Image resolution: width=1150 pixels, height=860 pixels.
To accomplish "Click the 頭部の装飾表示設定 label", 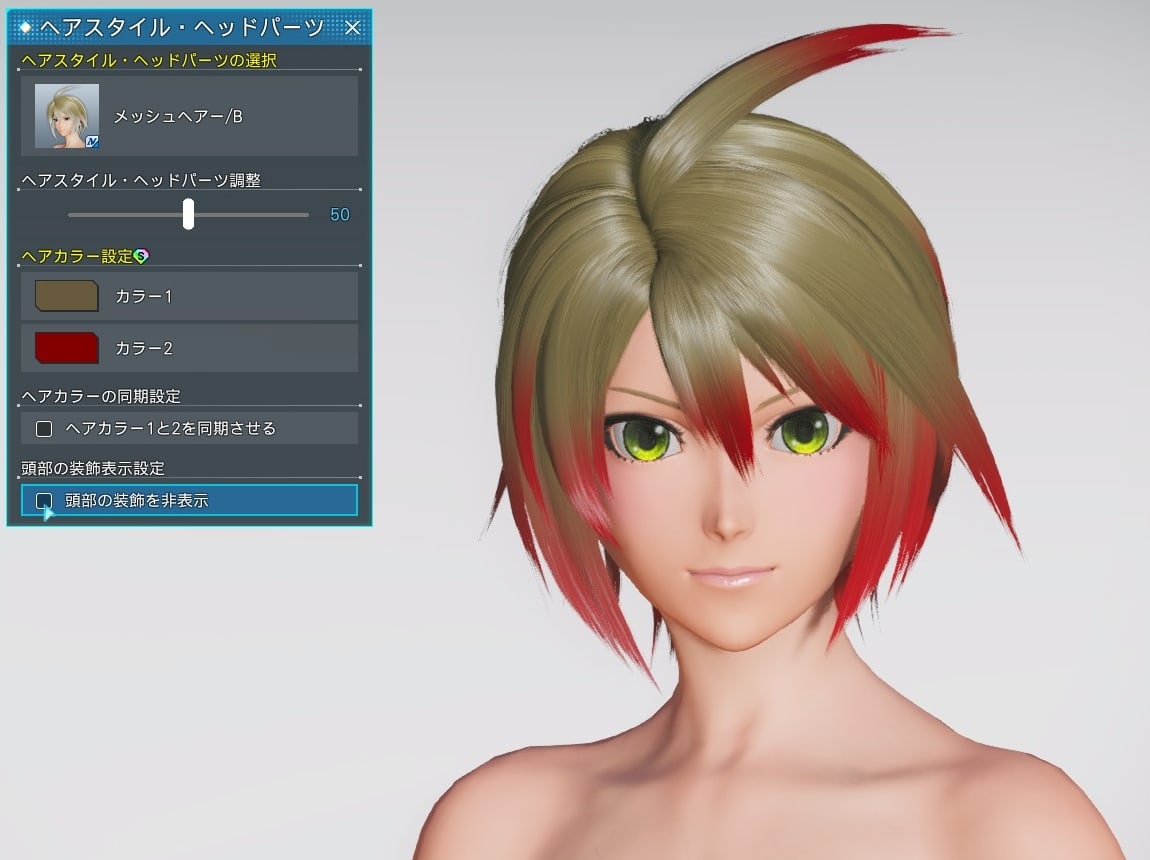I will 92,468.
